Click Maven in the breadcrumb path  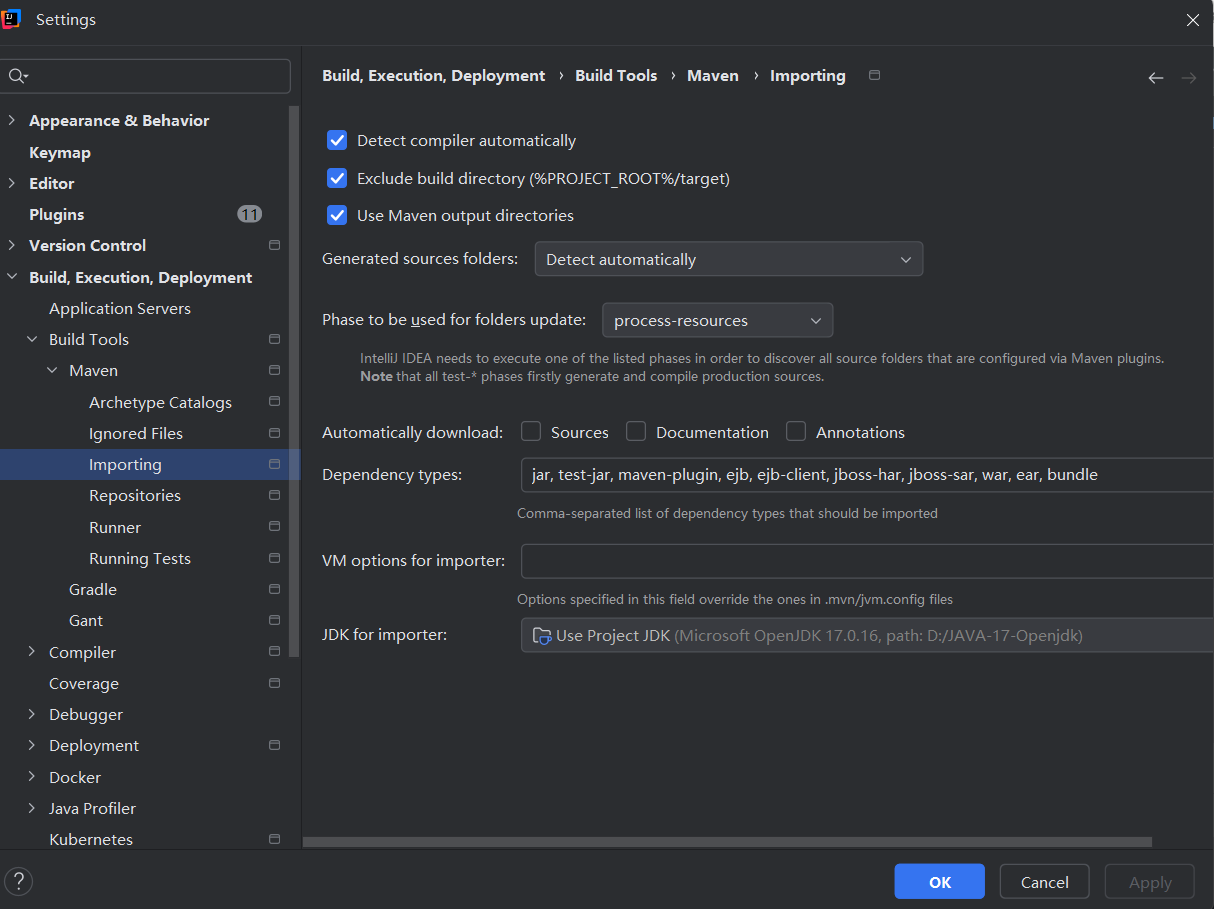point(713,75)
